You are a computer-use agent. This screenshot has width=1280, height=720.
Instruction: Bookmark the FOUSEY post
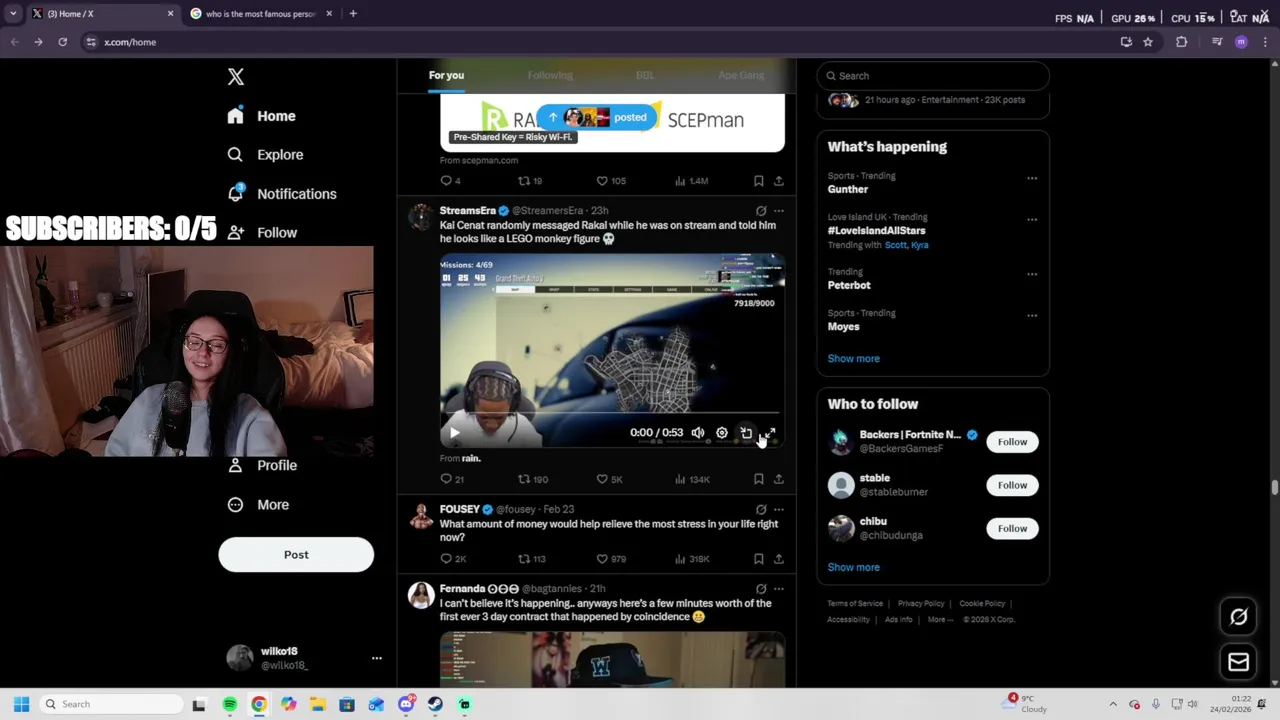pyautogui.click(x=759, y=559)
